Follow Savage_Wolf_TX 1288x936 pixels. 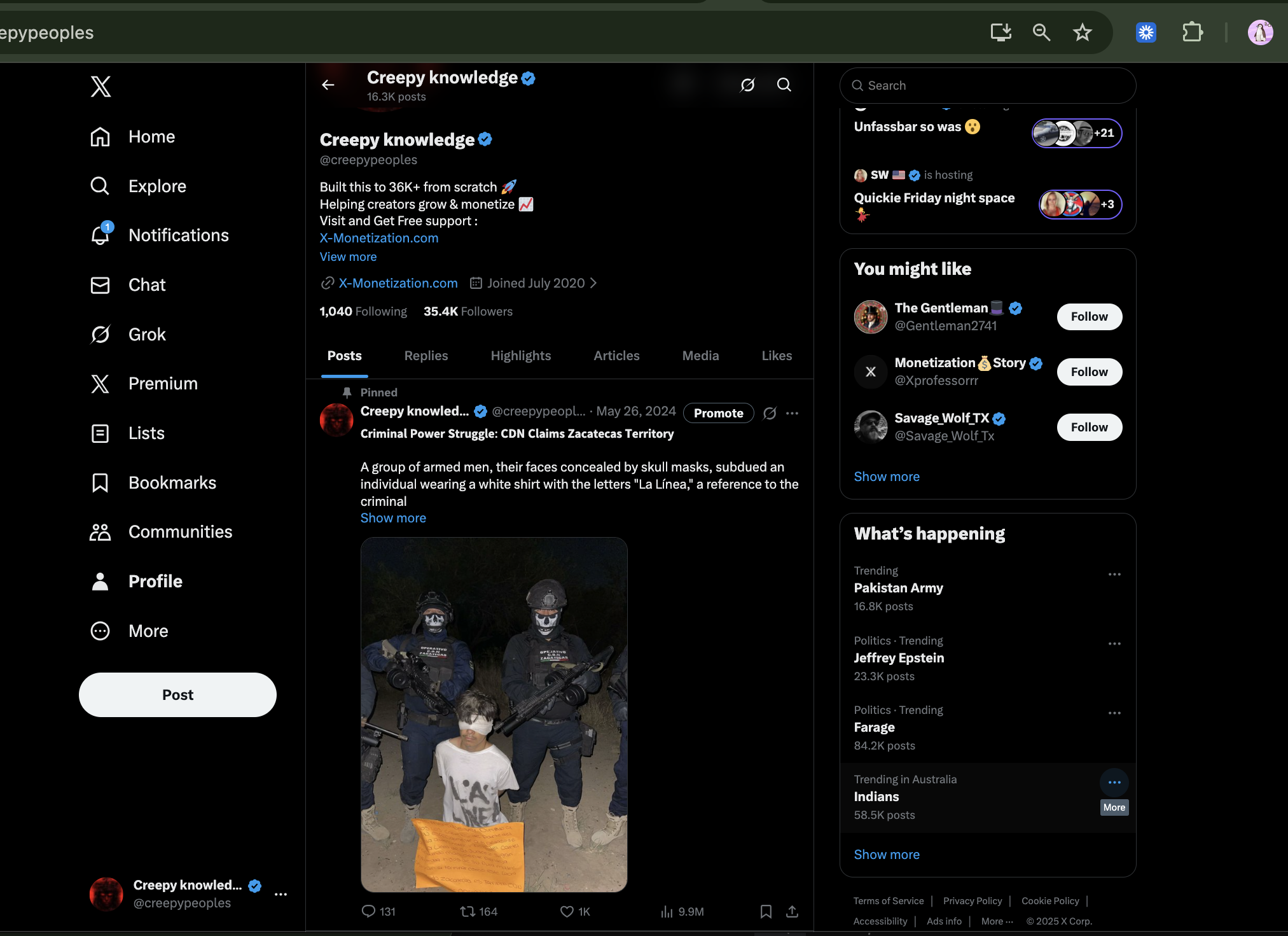[x=1089, y=427]
